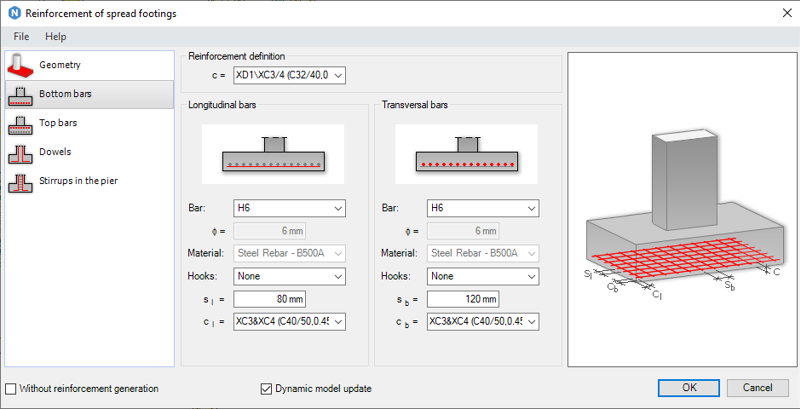Click the Longitudinal bars group title
Screen dimensions: 800x409
(222, 106)
